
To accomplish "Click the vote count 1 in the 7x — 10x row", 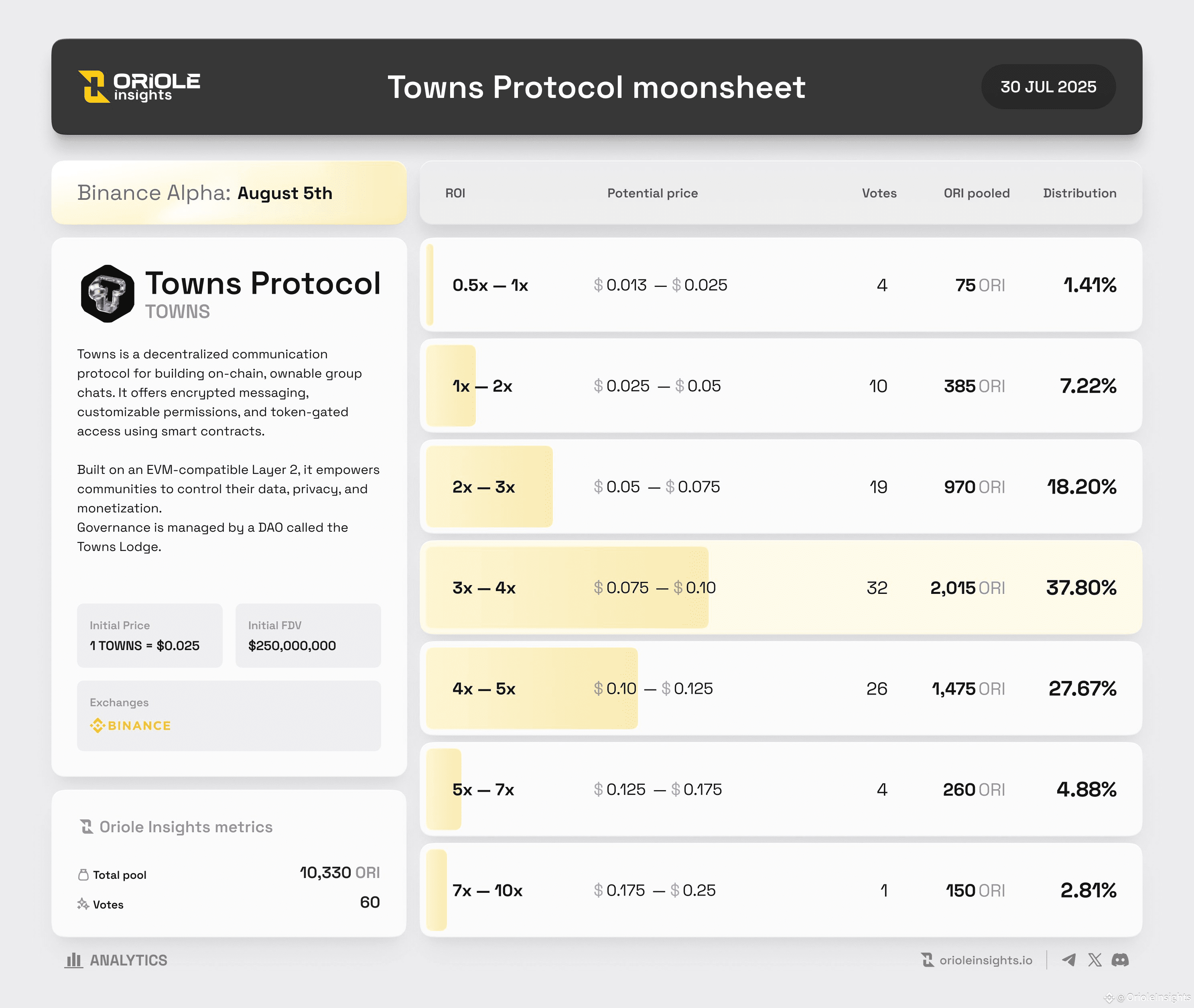I will [884, 890].
